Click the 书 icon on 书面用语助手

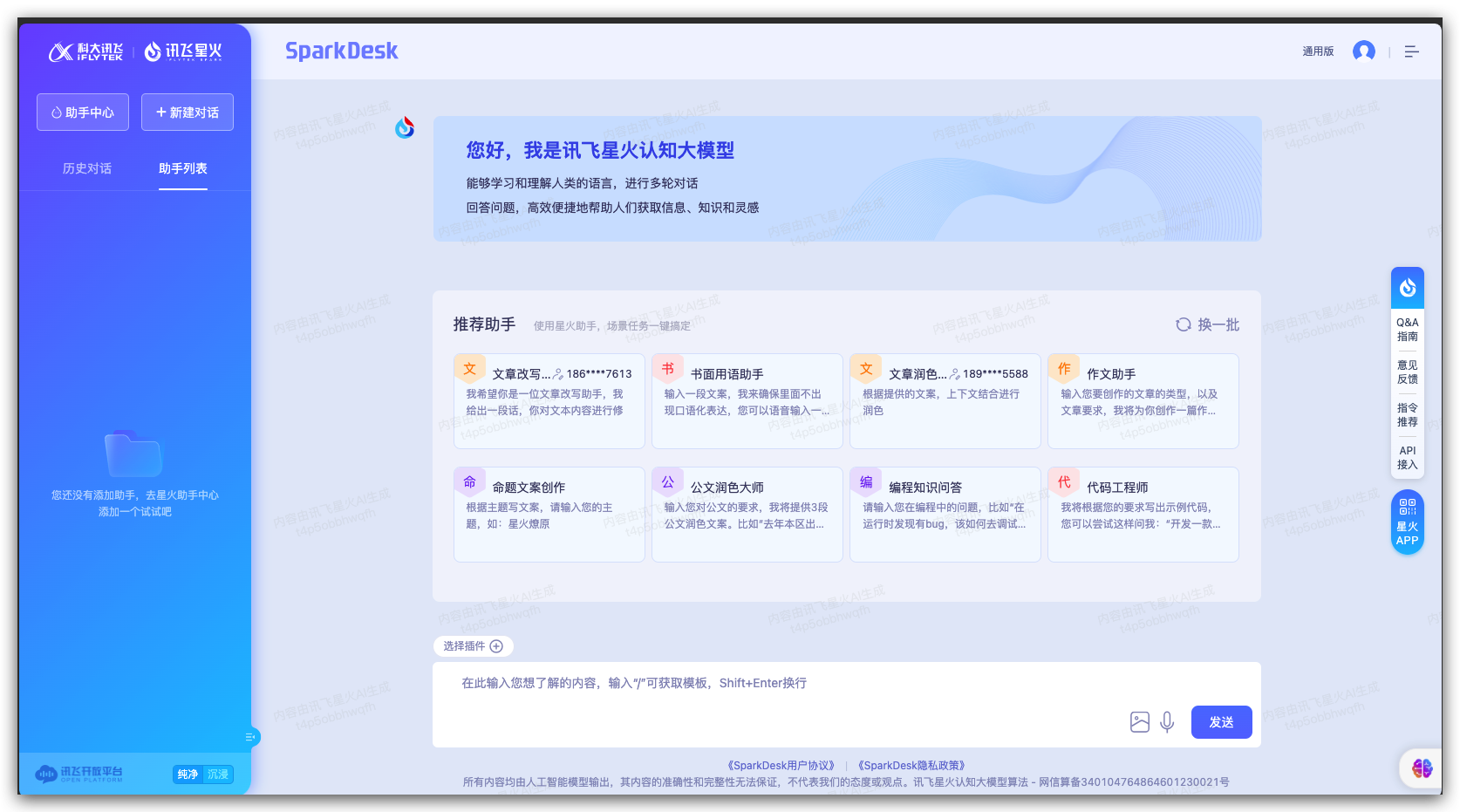pos(668,369)
